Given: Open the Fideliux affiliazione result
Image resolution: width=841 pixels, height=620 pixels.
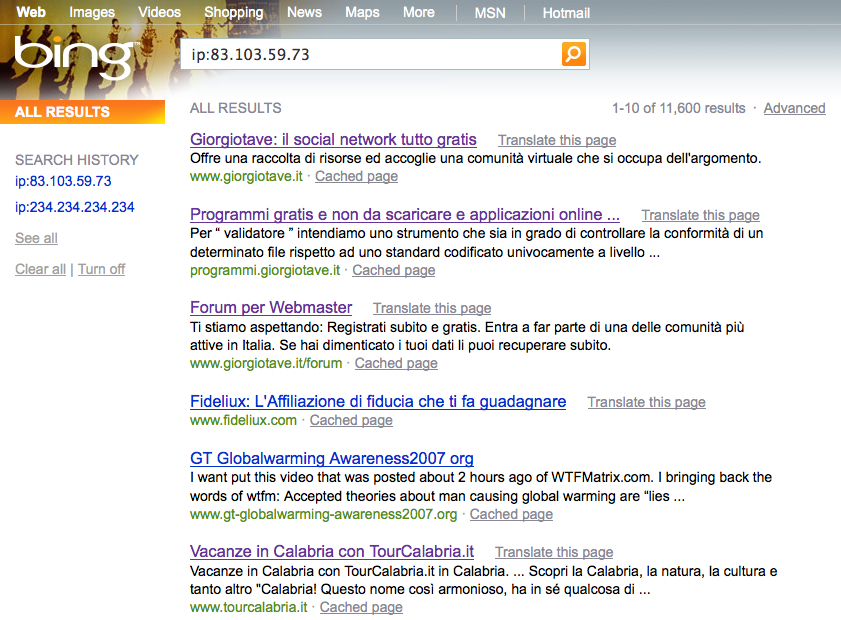Looking at the screenshot, I should (378, 402).
